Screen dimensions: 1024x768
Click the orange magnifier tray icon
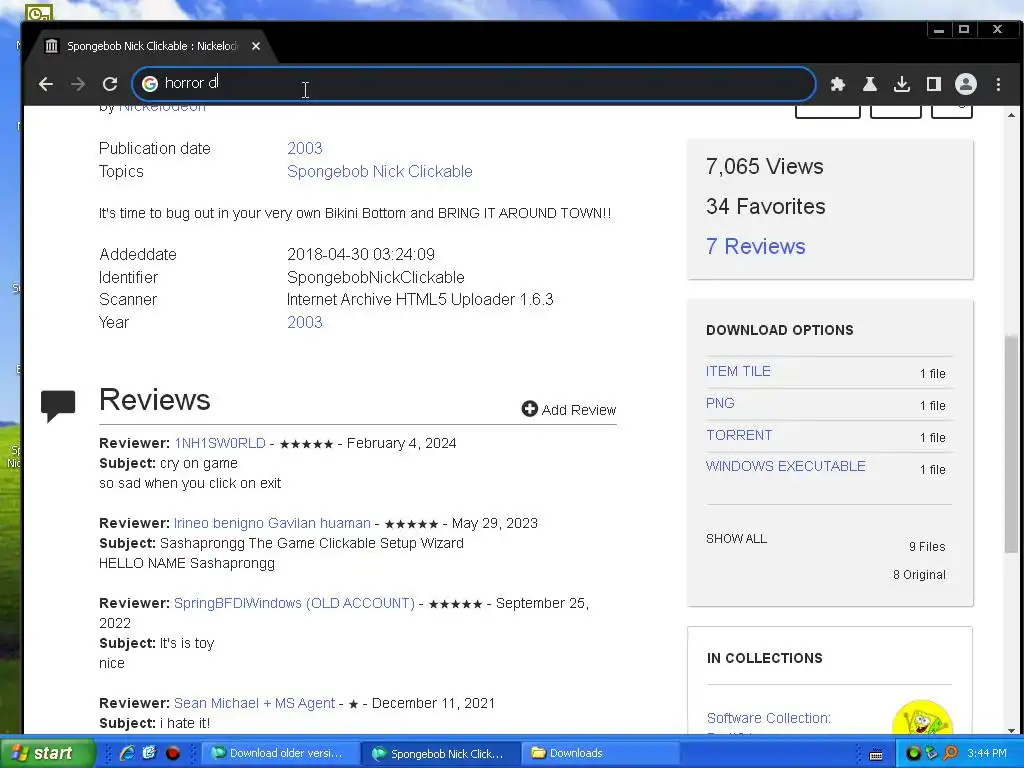[x=951, y=753]
